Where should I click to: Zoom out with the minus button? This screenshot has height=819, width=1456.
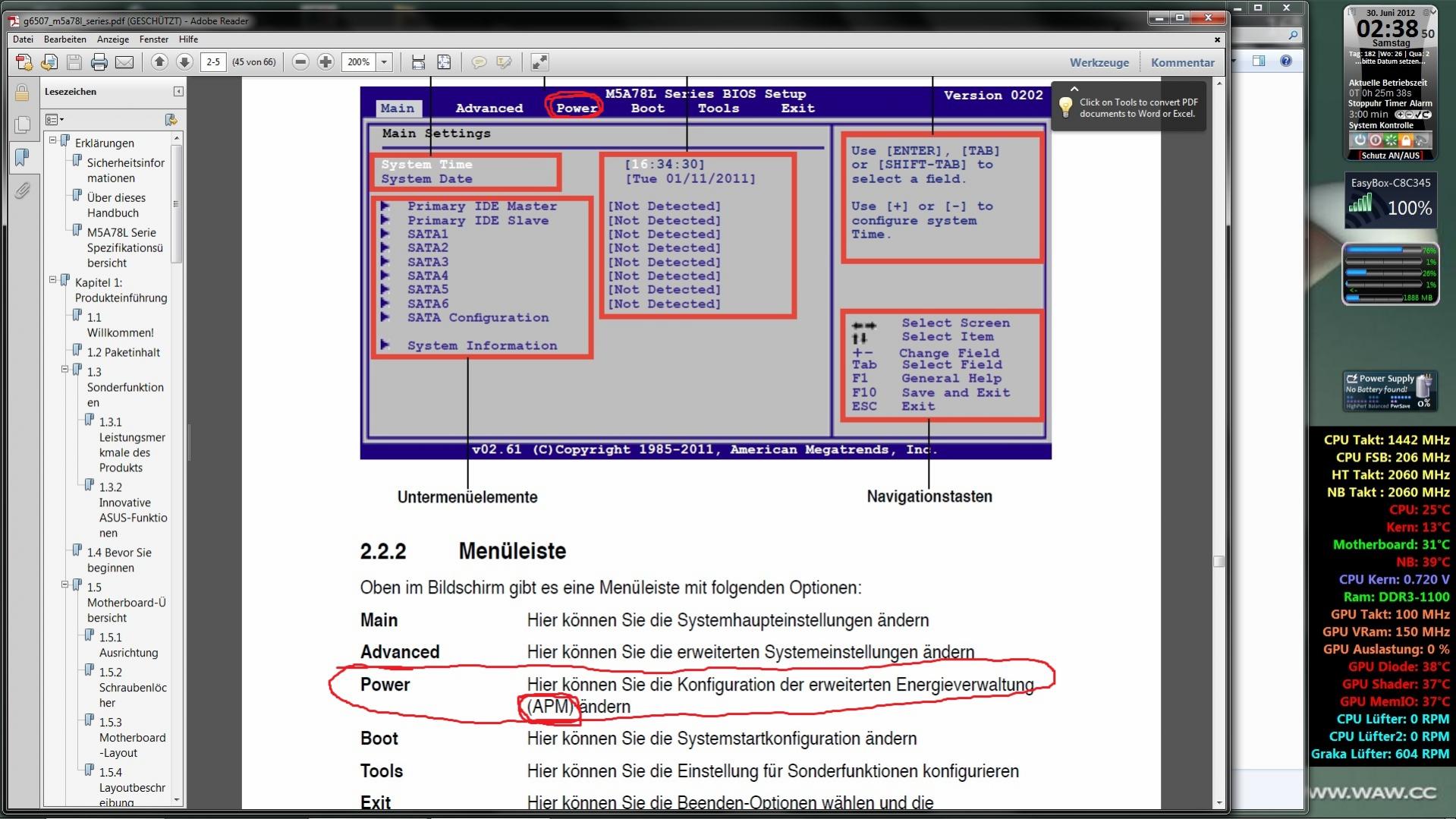click(x=300, y=62)
